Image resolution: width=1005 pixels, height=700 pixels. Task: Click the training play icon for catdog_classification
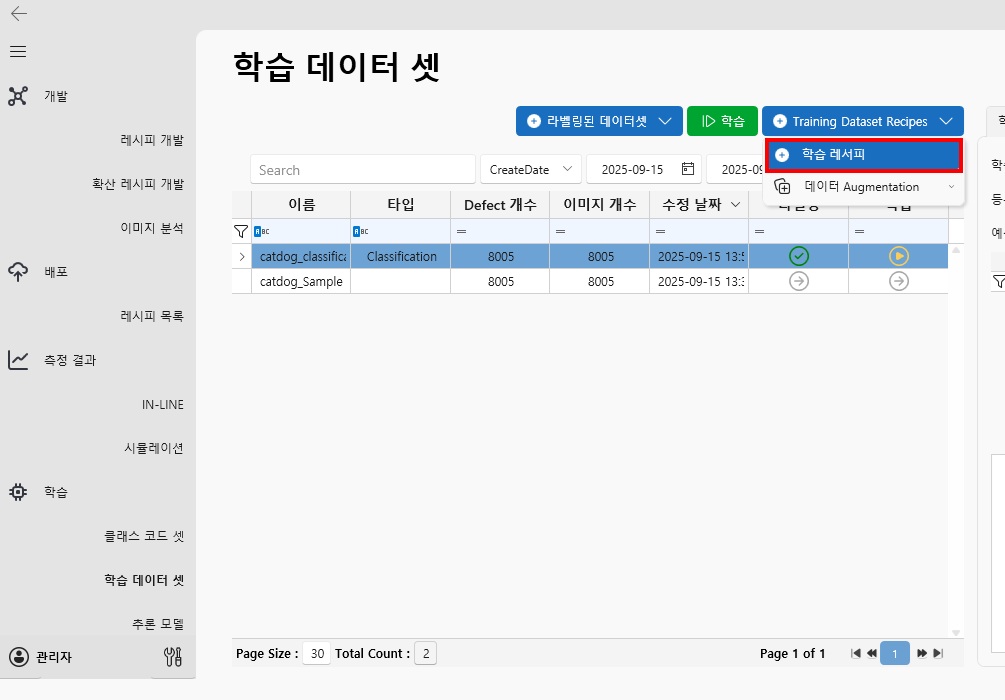[x=898, y=257]
